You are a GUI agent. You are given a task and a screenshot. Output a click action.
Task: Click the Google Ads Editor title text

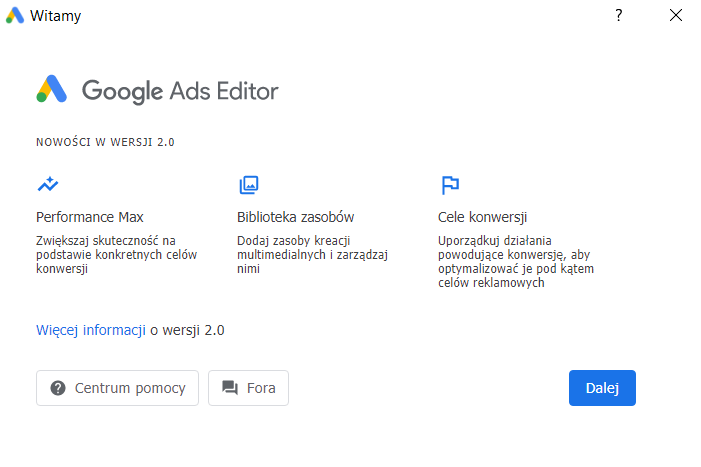tap(180, 92)
